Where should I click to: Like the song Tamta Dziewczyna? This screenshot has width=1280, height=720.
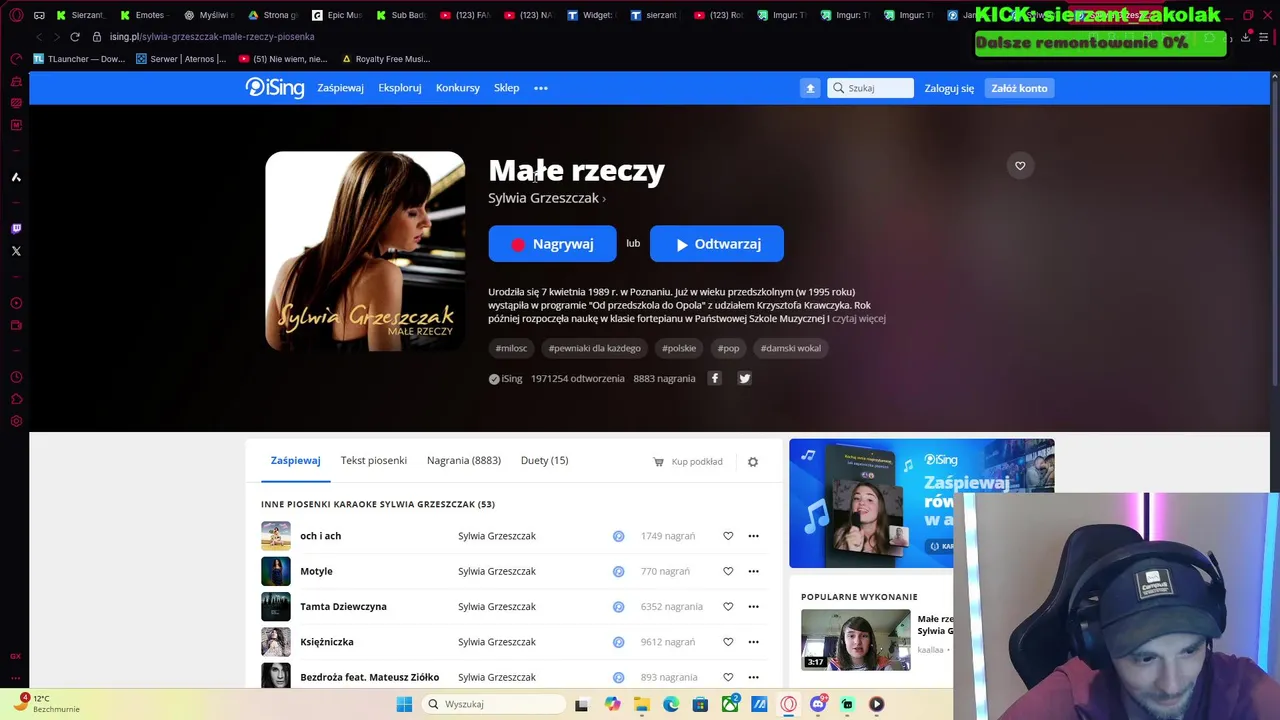point(728,607)
